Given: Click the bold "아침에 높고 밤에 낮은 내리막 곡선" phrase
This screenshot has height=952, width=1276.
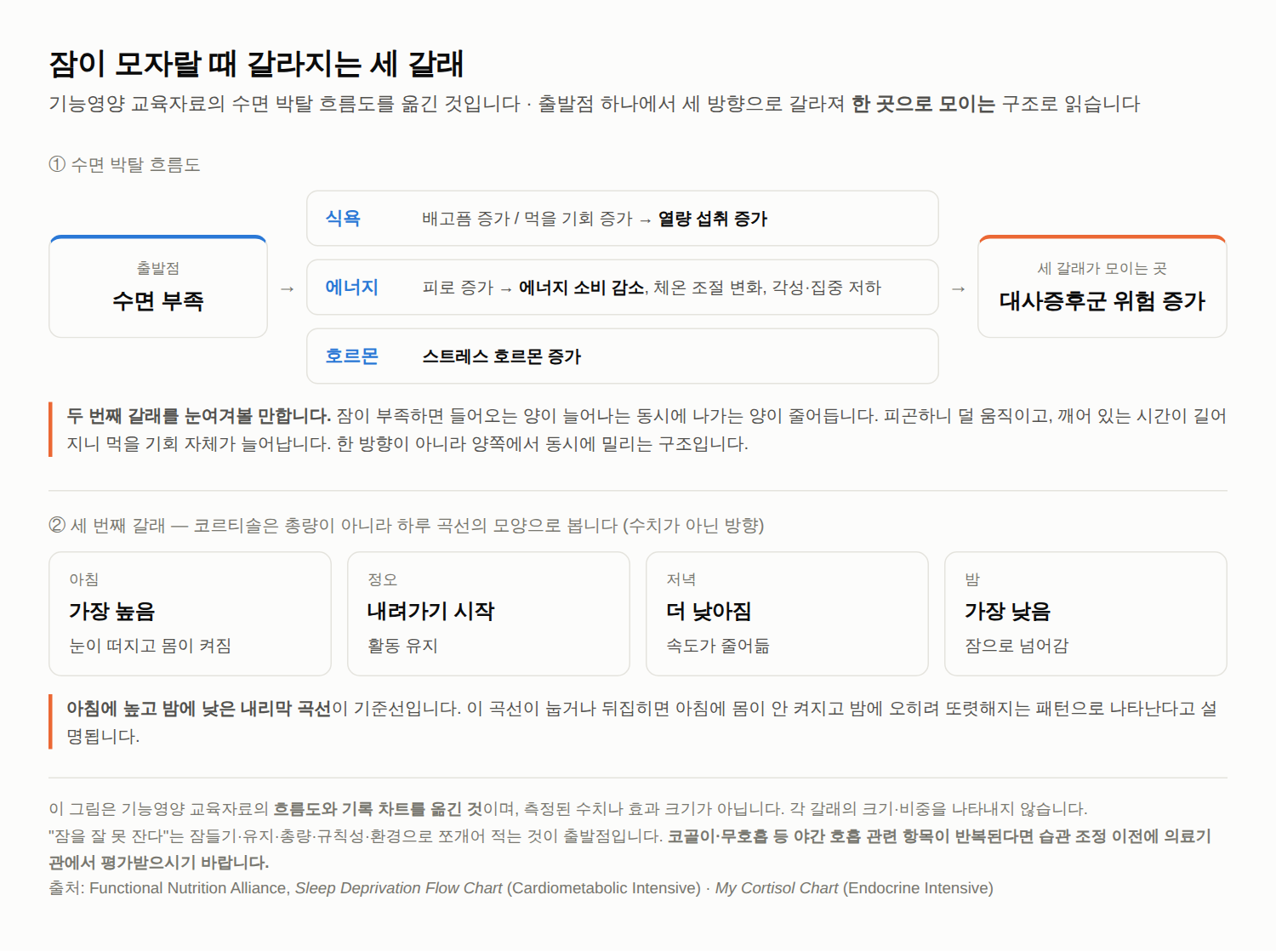Looking at the screenshot, I should (199, 708).
